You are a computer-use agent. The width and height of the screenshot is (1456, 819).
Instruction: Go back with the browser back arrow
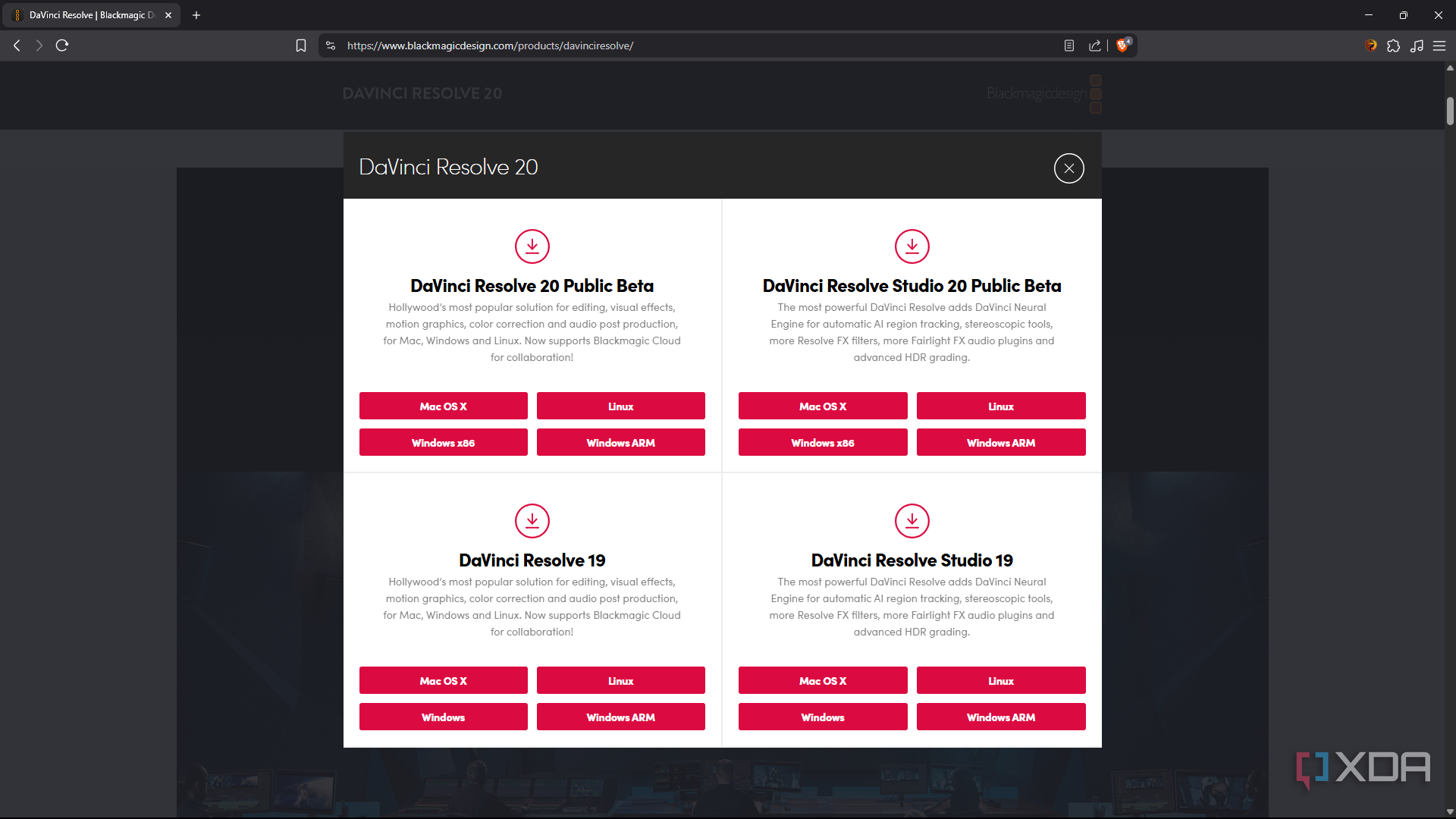coord(17,45)
